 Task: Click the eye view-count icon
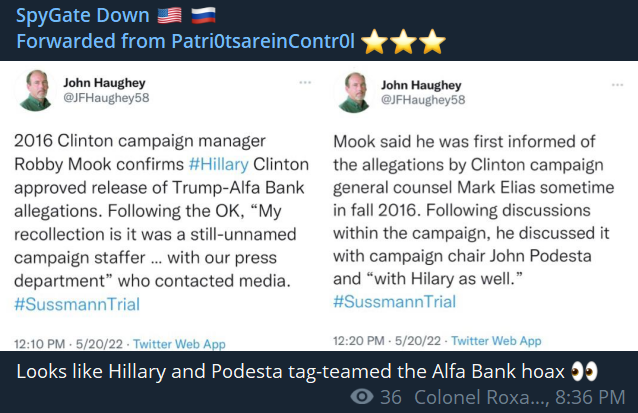362,397
